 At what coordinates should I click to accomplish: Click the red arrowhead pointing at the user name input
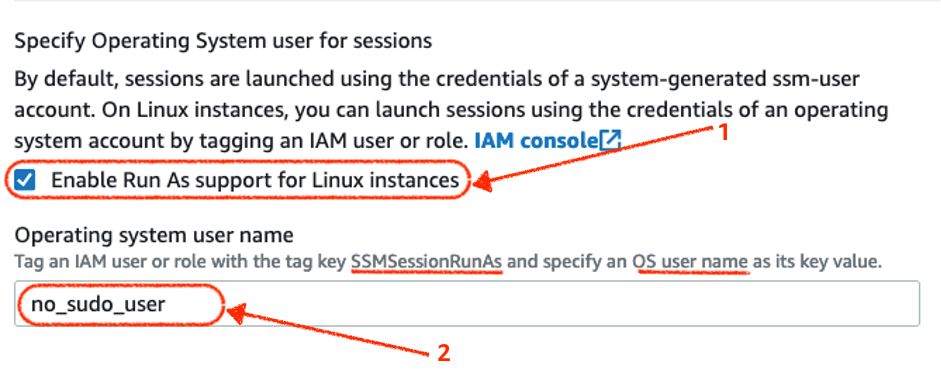236,313
